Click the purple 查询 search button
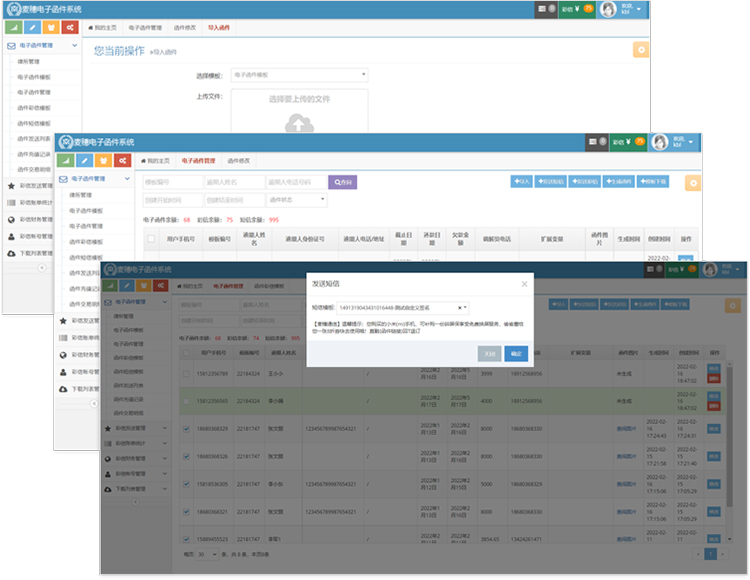This screenshot has height=580, width=750. 342,182
